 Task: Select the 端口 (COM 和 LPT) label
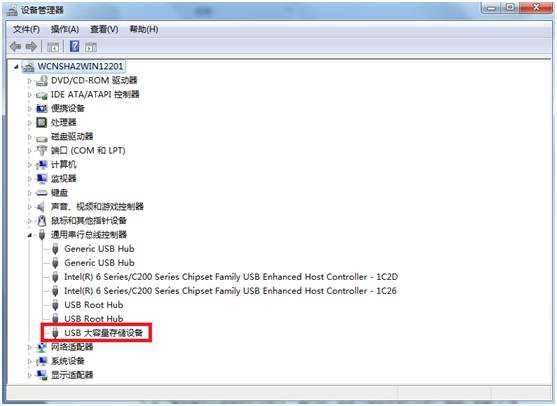coord(88,151)
